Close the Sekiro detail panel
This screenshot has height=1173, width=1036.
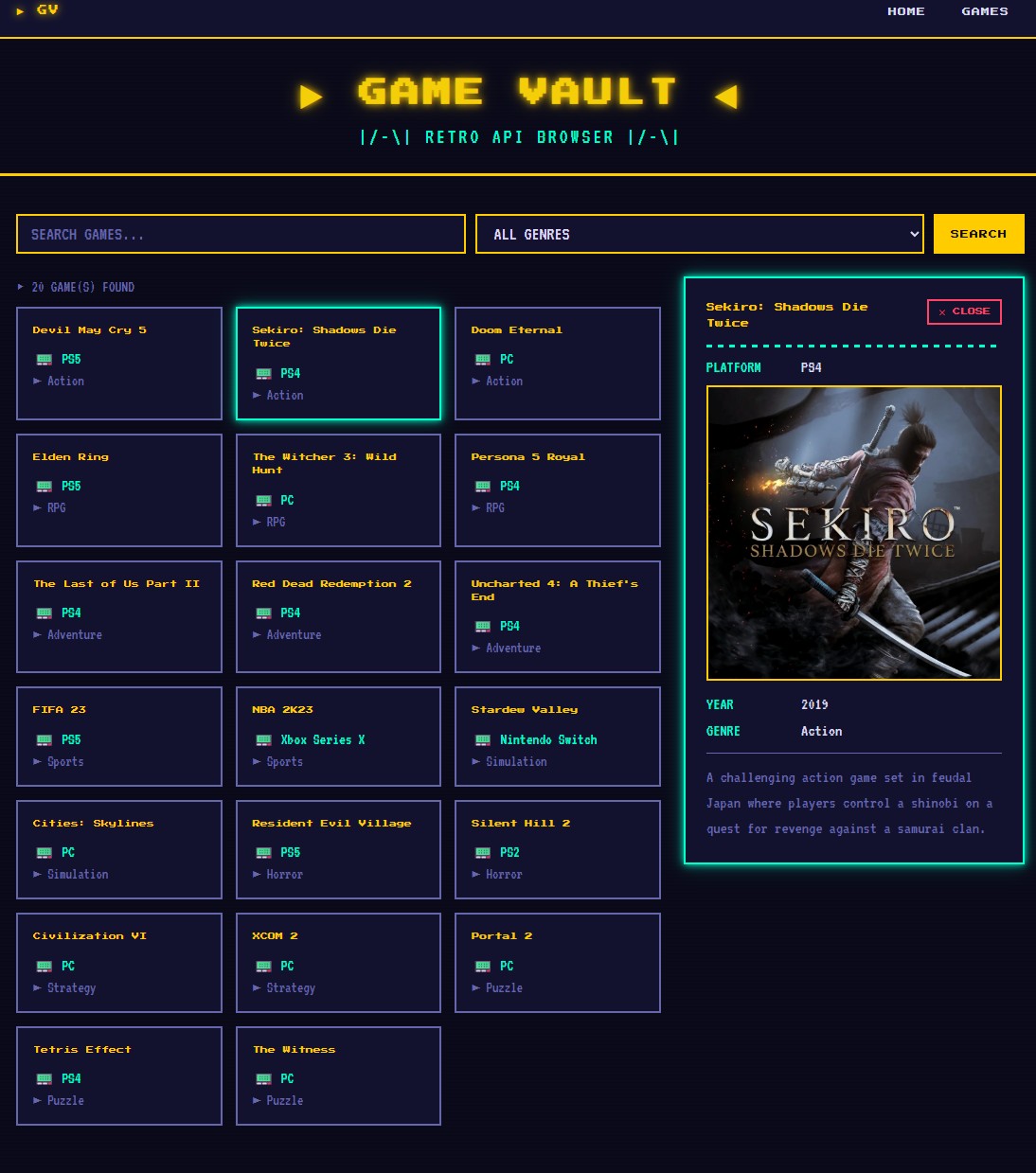[964, 311]
